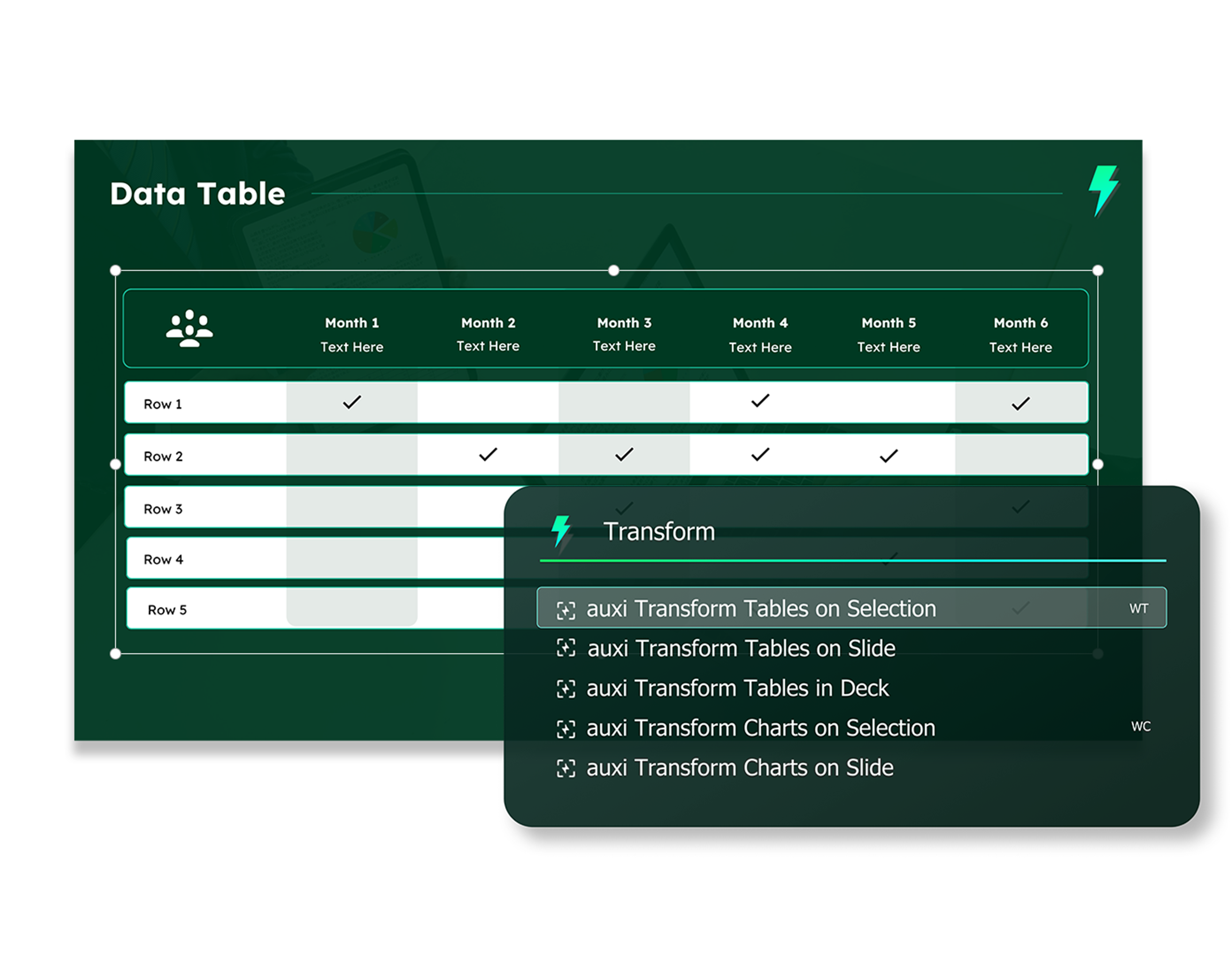Click the Row 1 Month 1 checkmark
Image resolution: width=1232 pixels, height=956 pixels.
(x=352, y=402)
